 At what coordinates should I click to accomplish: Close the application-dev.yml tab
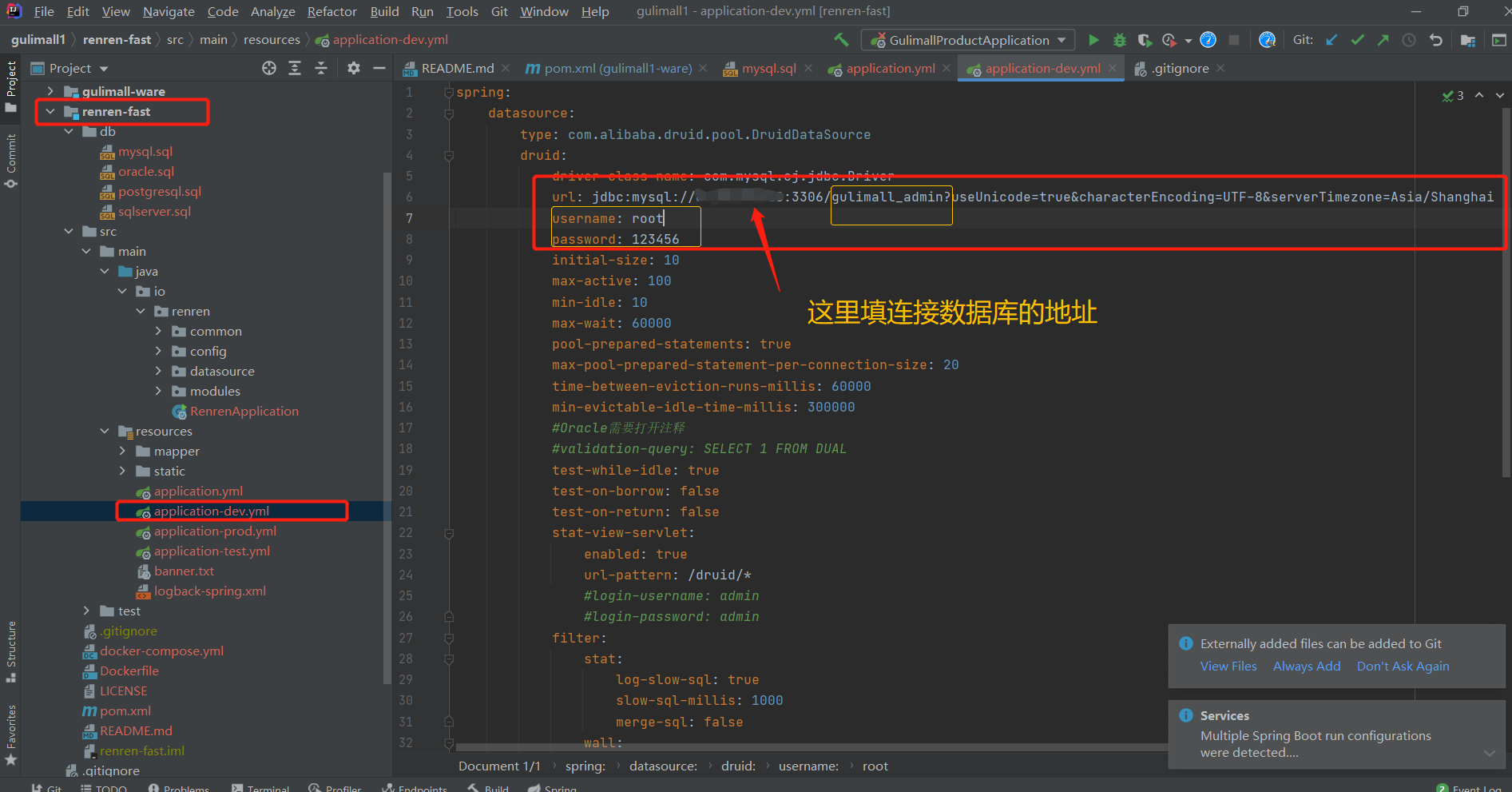[x=1113, y=69]
